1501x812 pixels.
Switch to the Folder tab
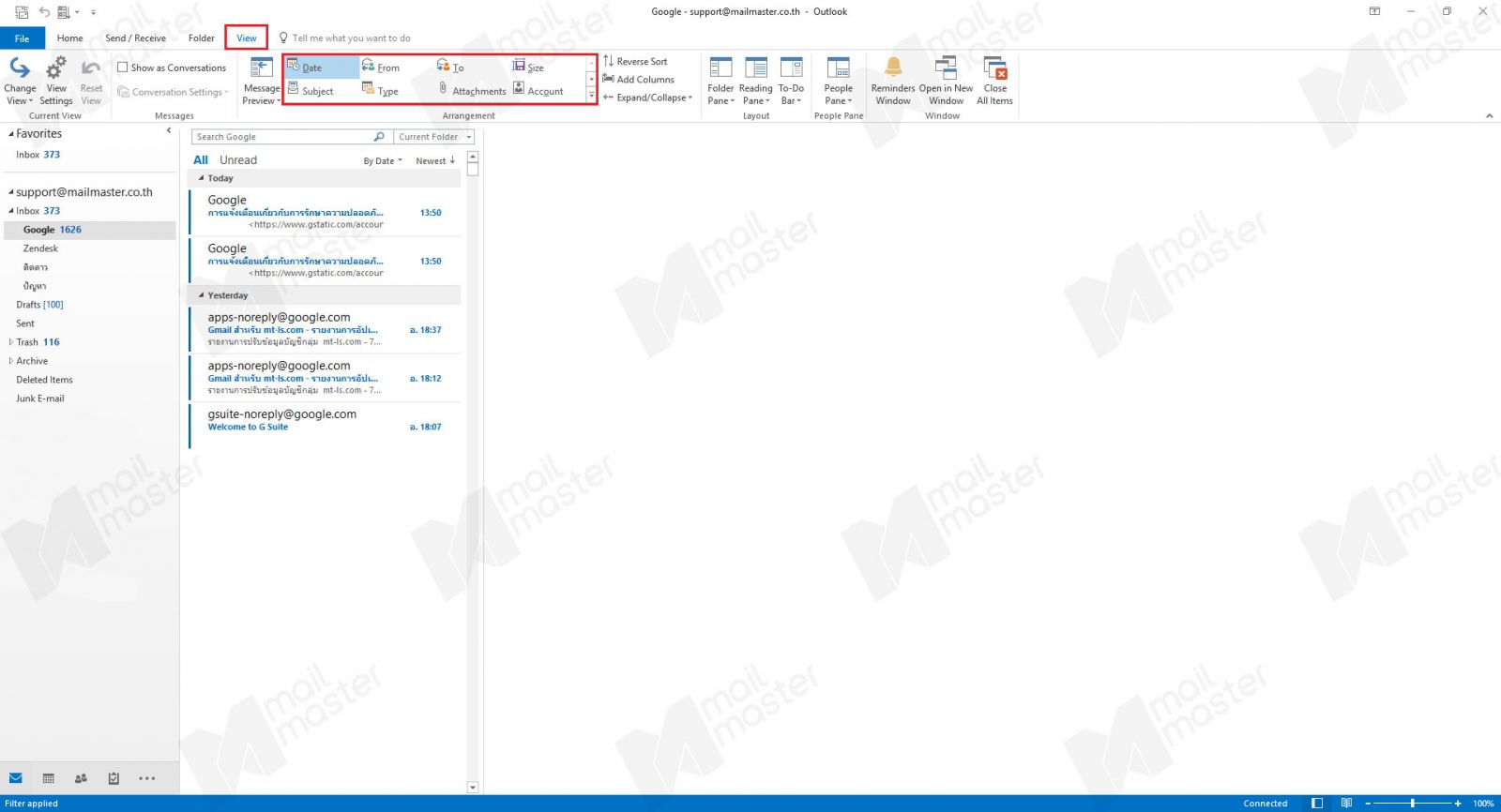(x=201, y=38)
